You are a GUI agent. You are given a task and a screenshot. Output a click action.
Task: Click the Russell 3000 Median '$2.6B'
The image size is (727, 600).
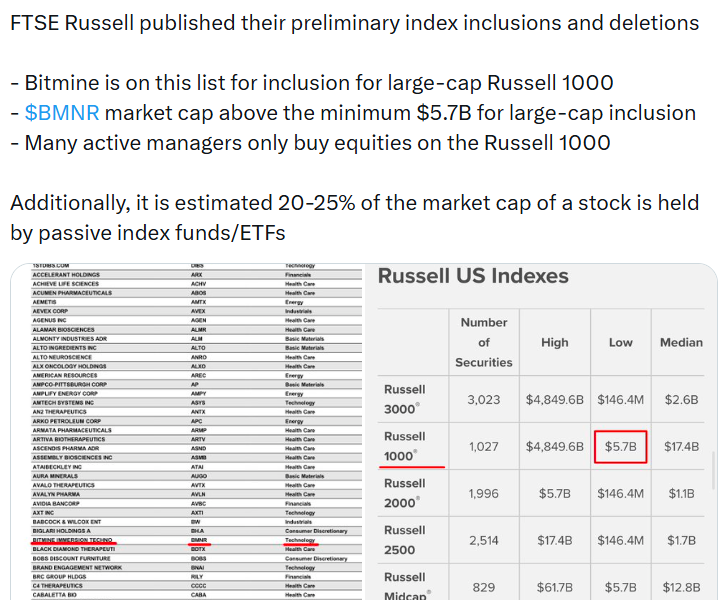pos(681,400)
